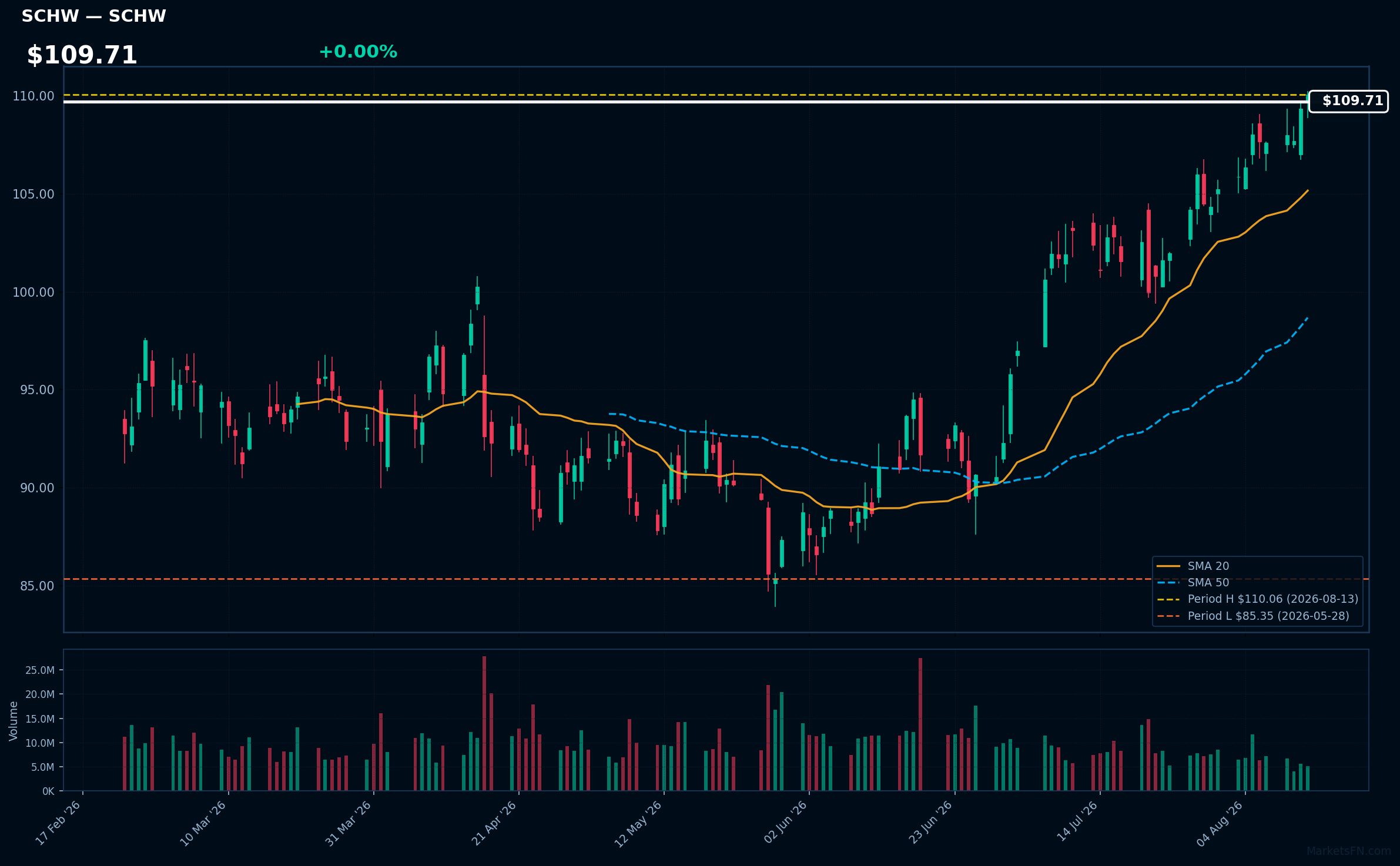Viewport: 1400px width, 866px height.
Task: Click the 17 Feb '26 date label
Action: (x=58, y=823)
